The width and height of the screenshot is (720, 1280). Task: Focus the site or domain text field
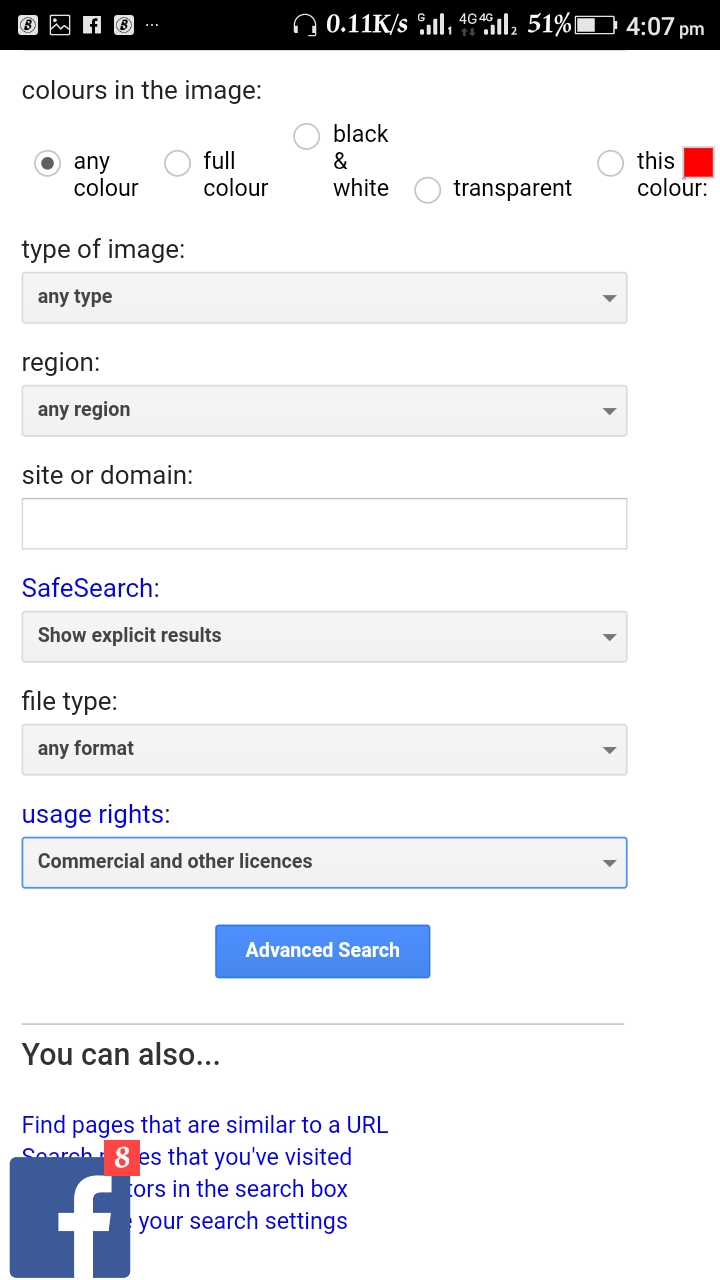pos(324,524)
